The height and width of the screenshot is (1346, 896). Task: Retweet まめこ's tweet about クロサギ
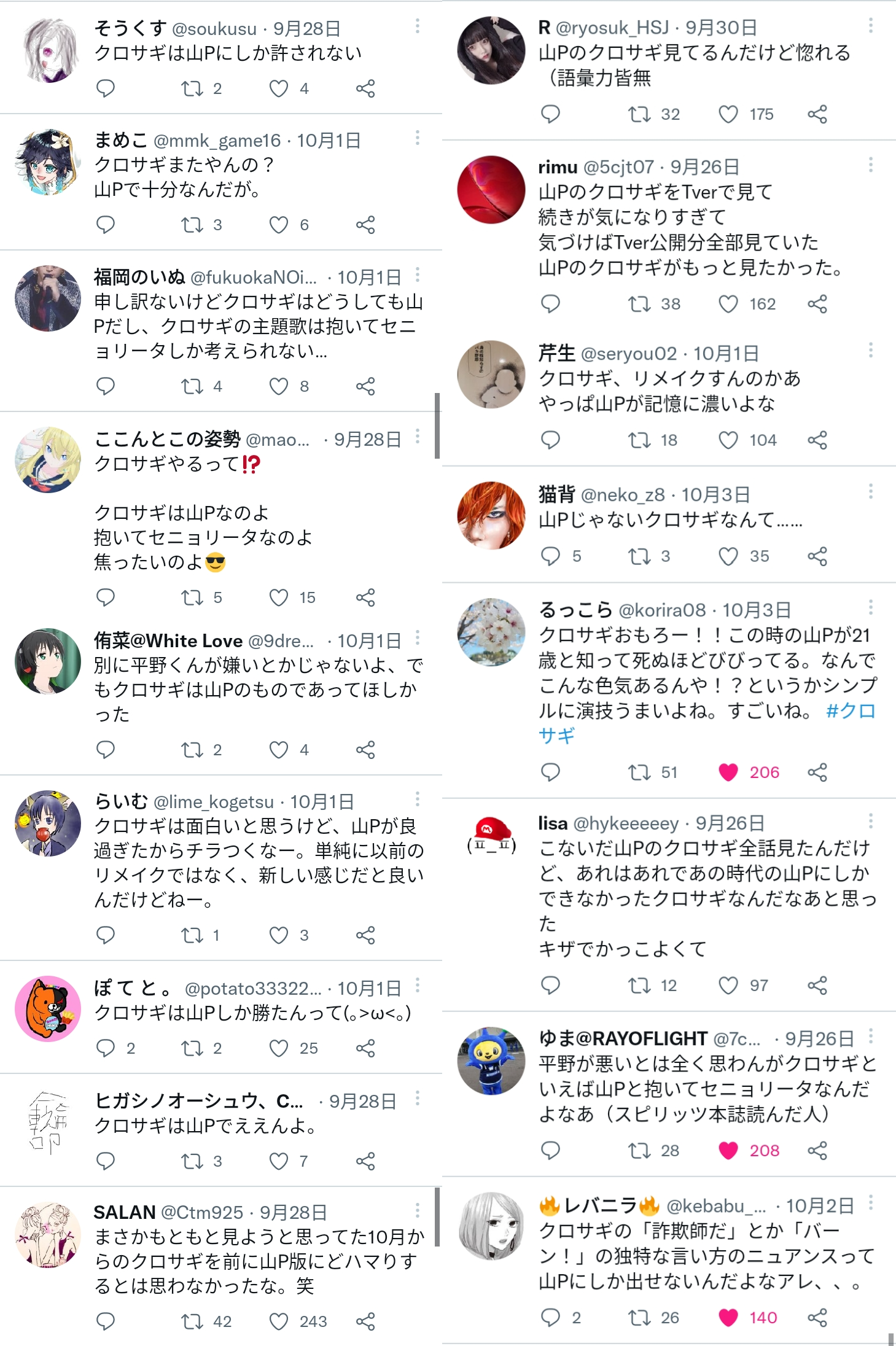coord(192,225)
